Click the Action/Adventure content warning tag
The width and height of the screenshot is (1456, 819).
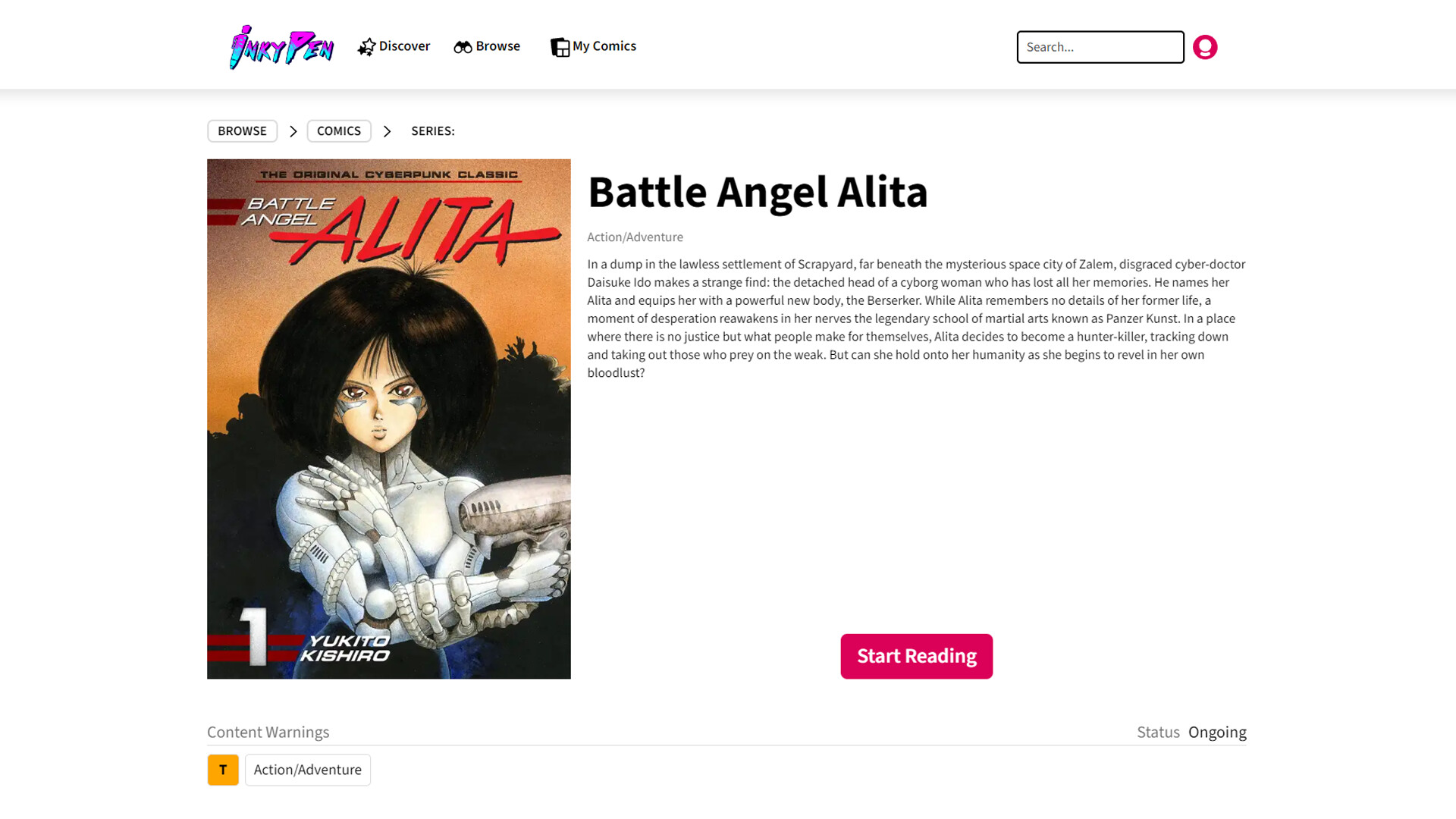tap(308, 770)
